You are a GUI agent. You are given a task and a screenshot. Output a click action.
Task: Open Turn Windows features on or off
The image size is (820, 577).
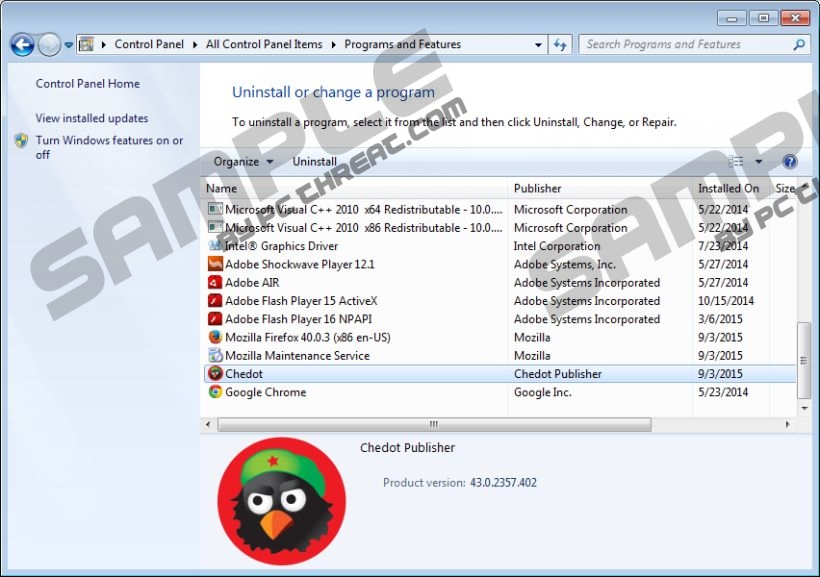[109, 148]
